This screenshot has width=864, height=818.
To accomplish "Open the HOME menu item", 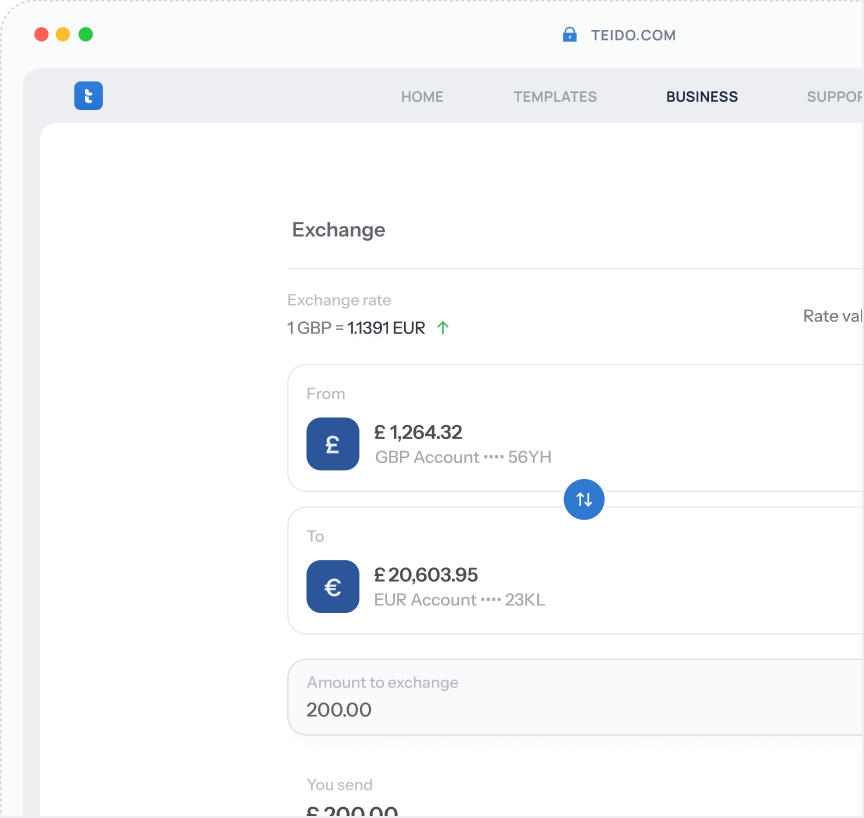I will point(422,97).
